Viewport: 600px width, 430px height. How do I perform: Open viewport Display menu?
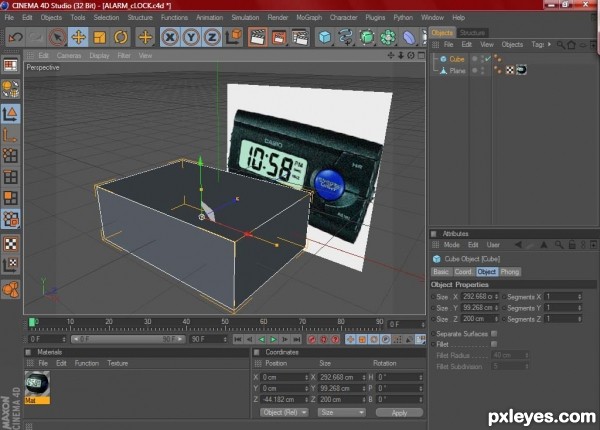pyautogui.click(x=99, y=56)
